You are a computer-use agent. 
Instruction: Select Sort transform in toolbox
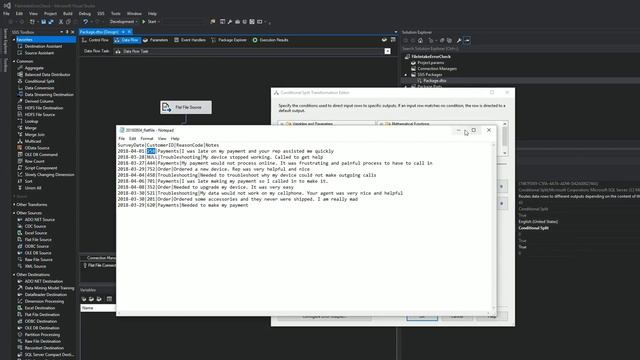click(28, 181)
